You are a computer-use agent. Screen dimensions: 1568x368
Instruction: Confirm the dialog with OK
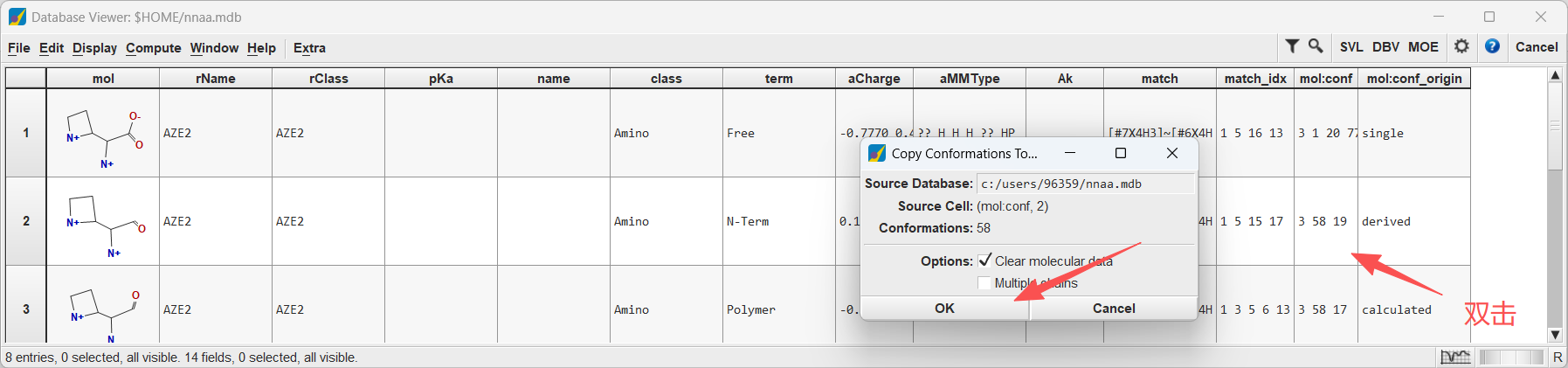point(944,309)
